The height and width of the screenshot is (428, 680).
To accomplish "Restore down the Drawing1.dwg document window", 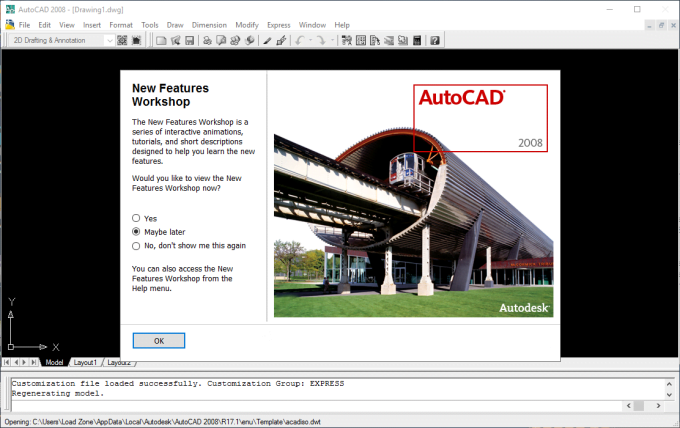I will pos(661,26).
